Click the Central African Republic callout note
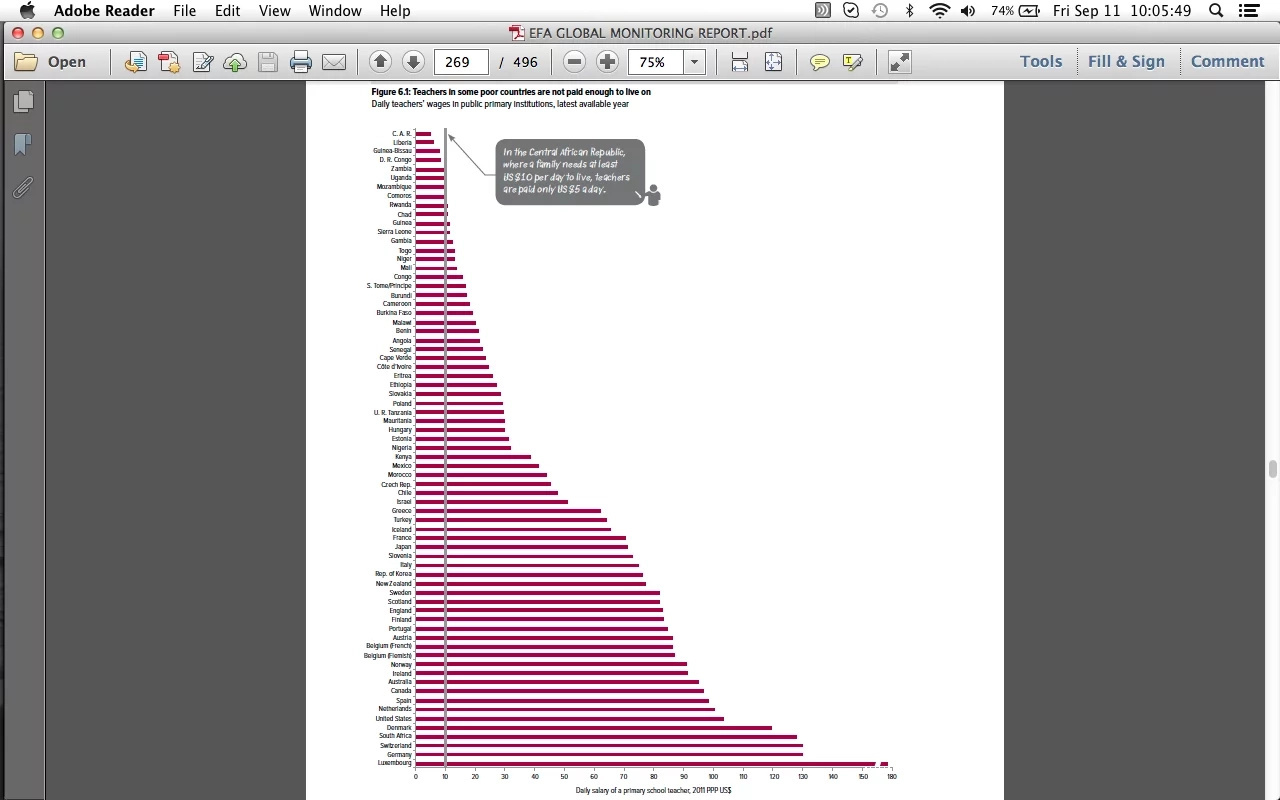The width and height of the screenshot is (1280, 800). 570,172
